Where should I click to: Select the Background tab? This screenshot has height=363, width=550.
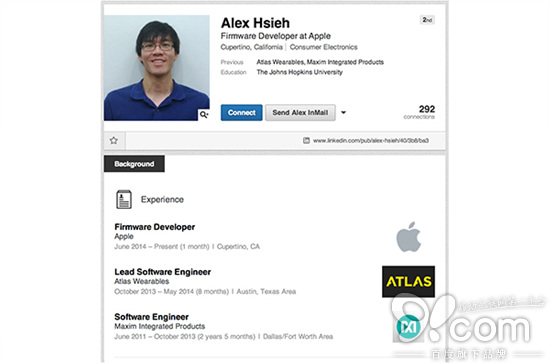134,164
